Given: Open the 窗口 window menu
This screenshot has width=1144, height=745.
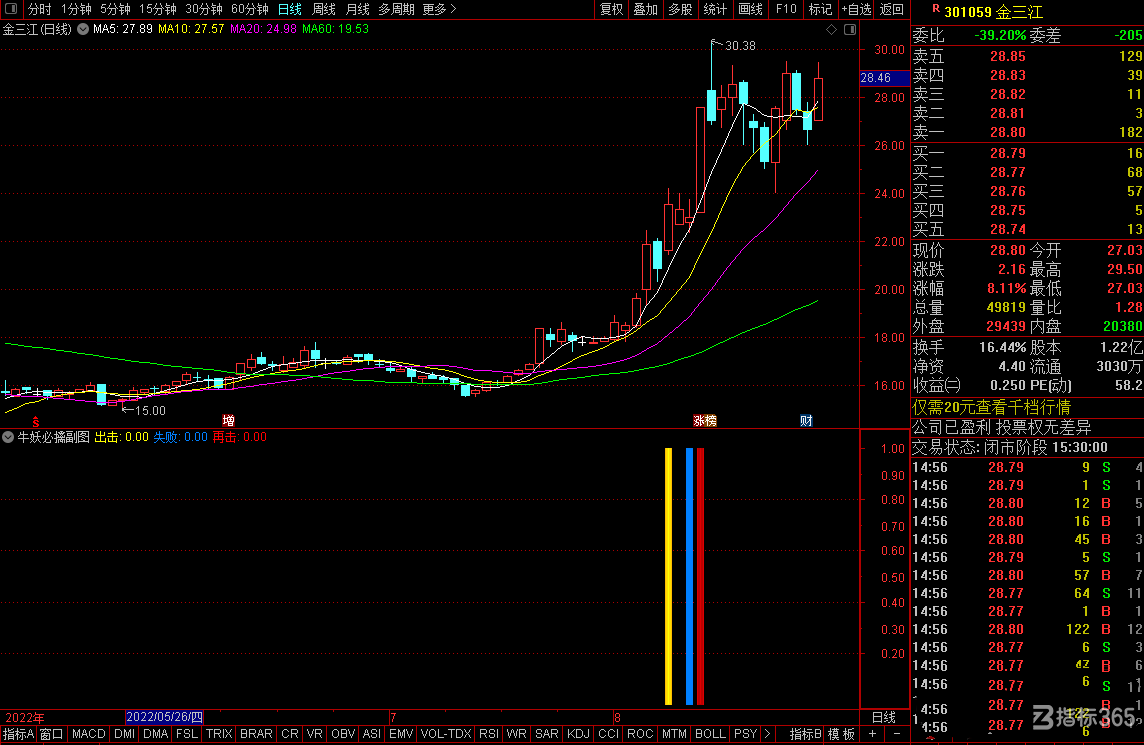Looking at the screenshot, I should click(52, 734).
